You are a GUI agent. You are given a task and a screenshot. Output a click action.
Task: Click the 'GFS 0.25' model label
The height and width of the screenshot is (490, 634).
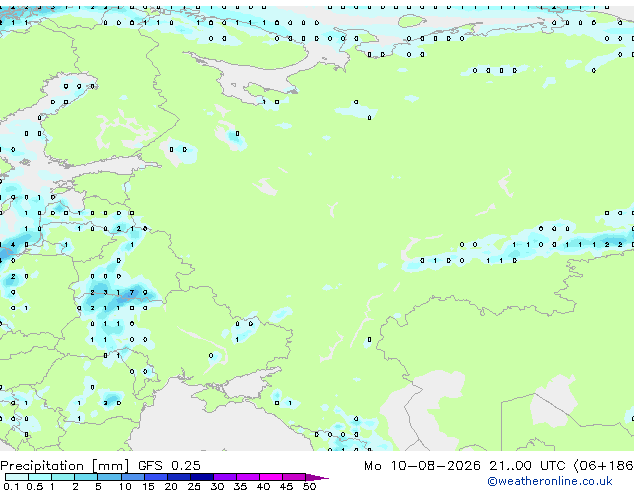click(169, 466)
